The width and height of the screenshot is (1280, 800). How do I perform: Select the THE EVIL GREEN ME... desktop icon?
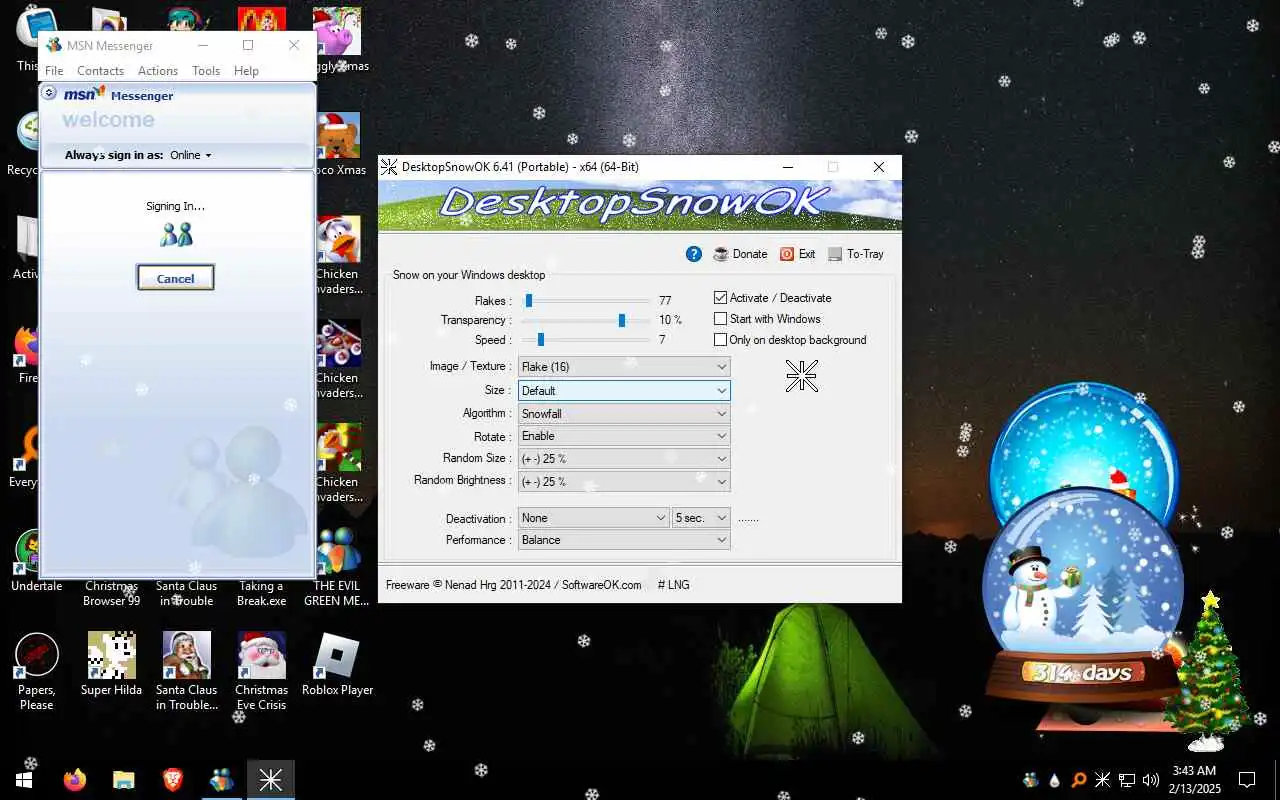pyautogui.click(x=337, y=567)
